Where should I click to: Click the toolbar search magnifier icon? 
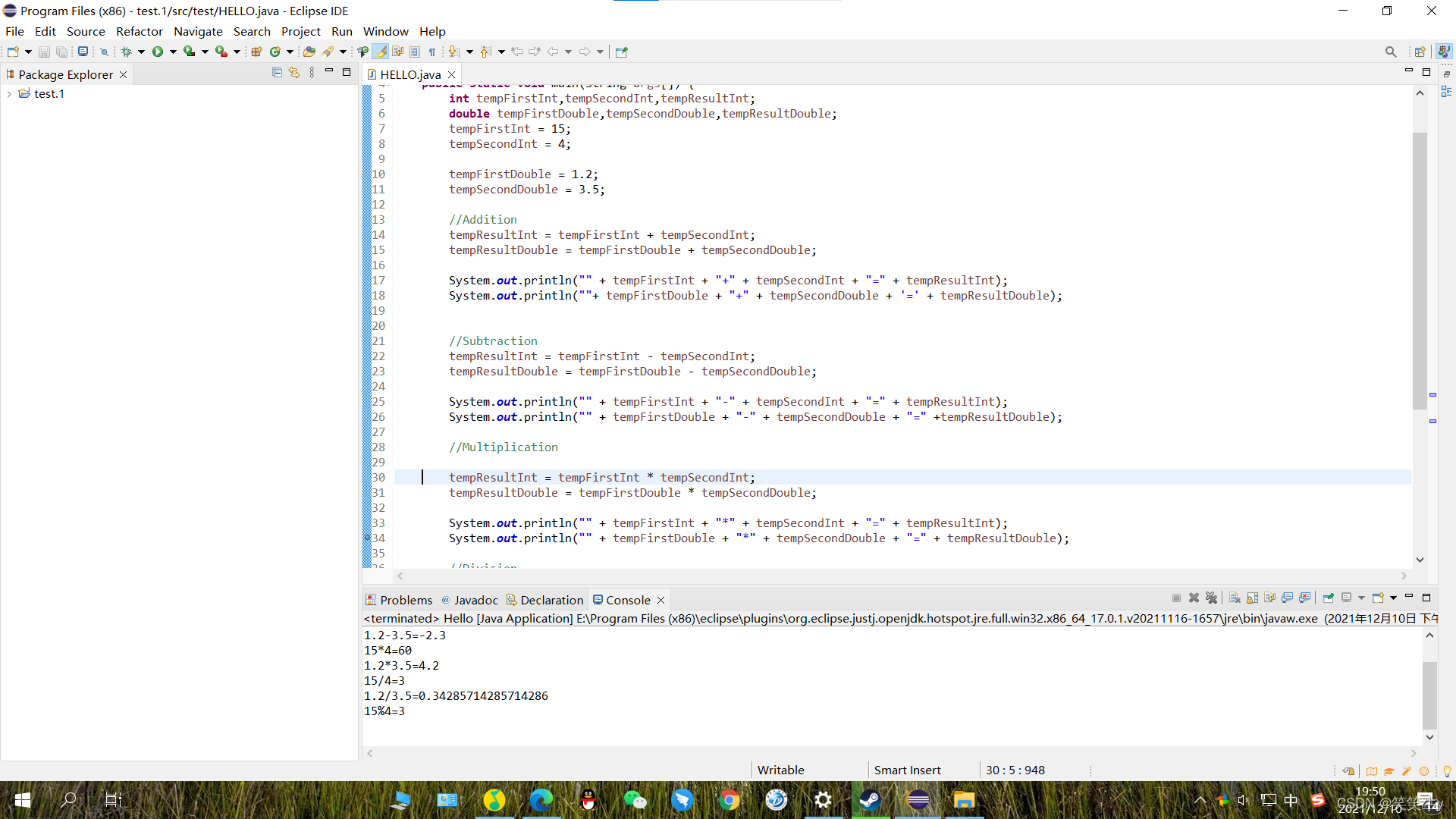click(1390, 52)
